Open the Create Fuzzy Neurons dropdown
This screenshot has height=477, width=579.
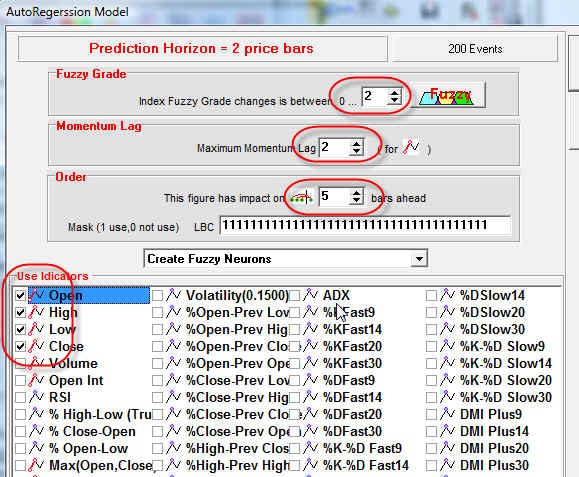(x=419, y=259)
